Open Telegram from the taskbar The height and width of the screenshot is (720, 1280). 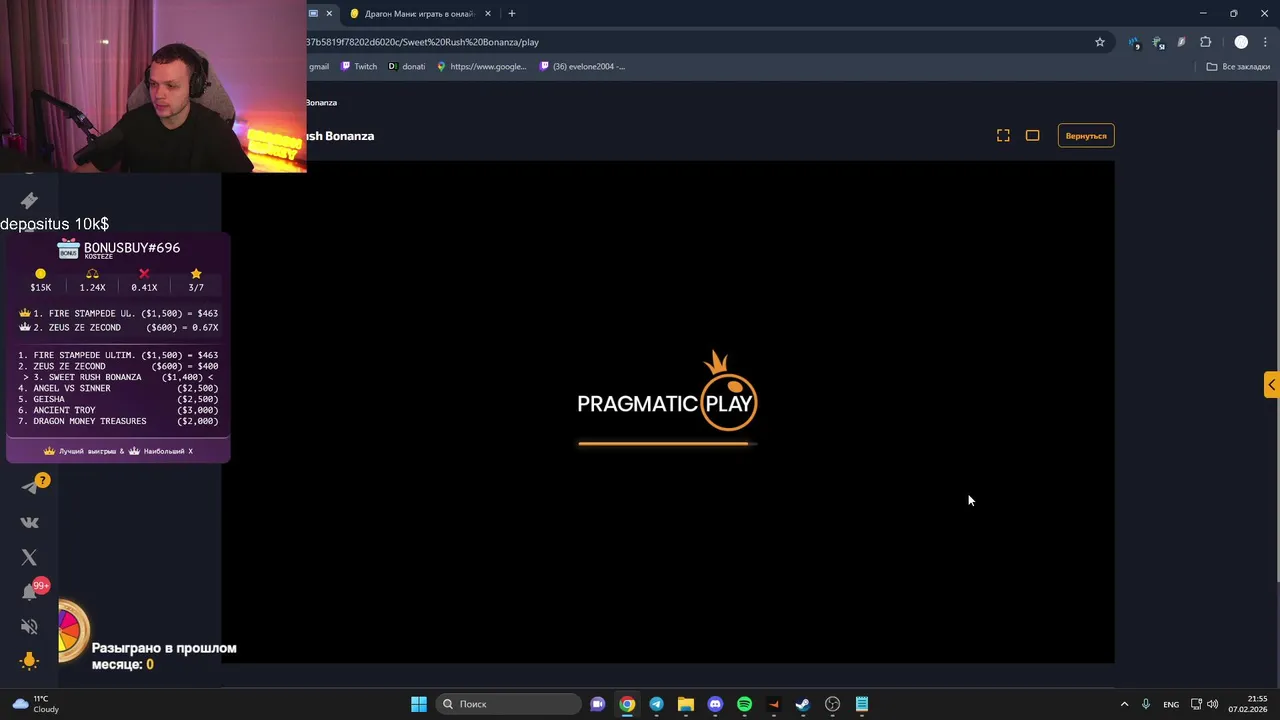tap(656, 704)
